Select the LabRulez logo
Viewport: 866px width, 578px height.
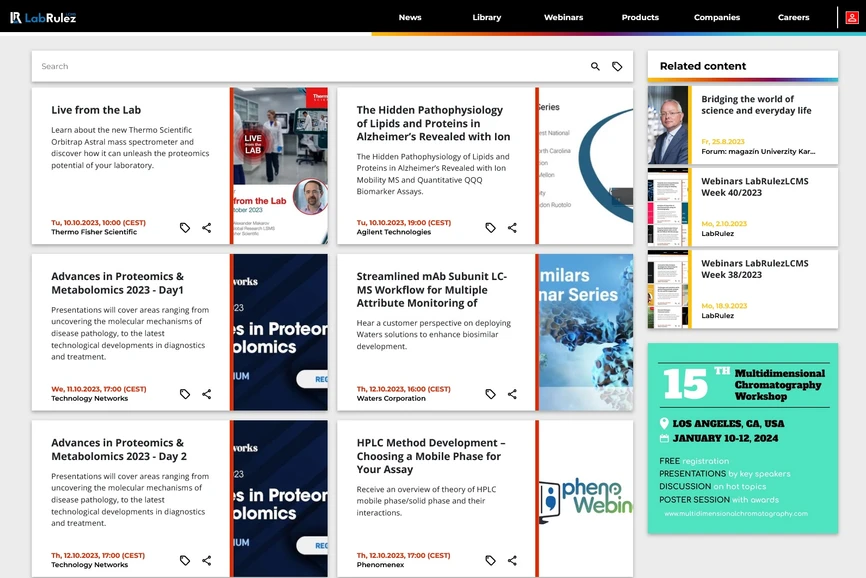click(45, 17)
